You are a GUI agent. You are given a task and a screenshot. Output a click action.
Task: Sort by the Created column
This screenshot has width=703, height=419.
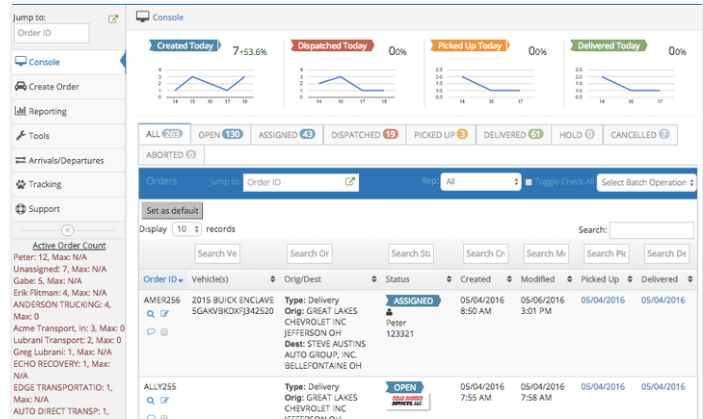486,279
